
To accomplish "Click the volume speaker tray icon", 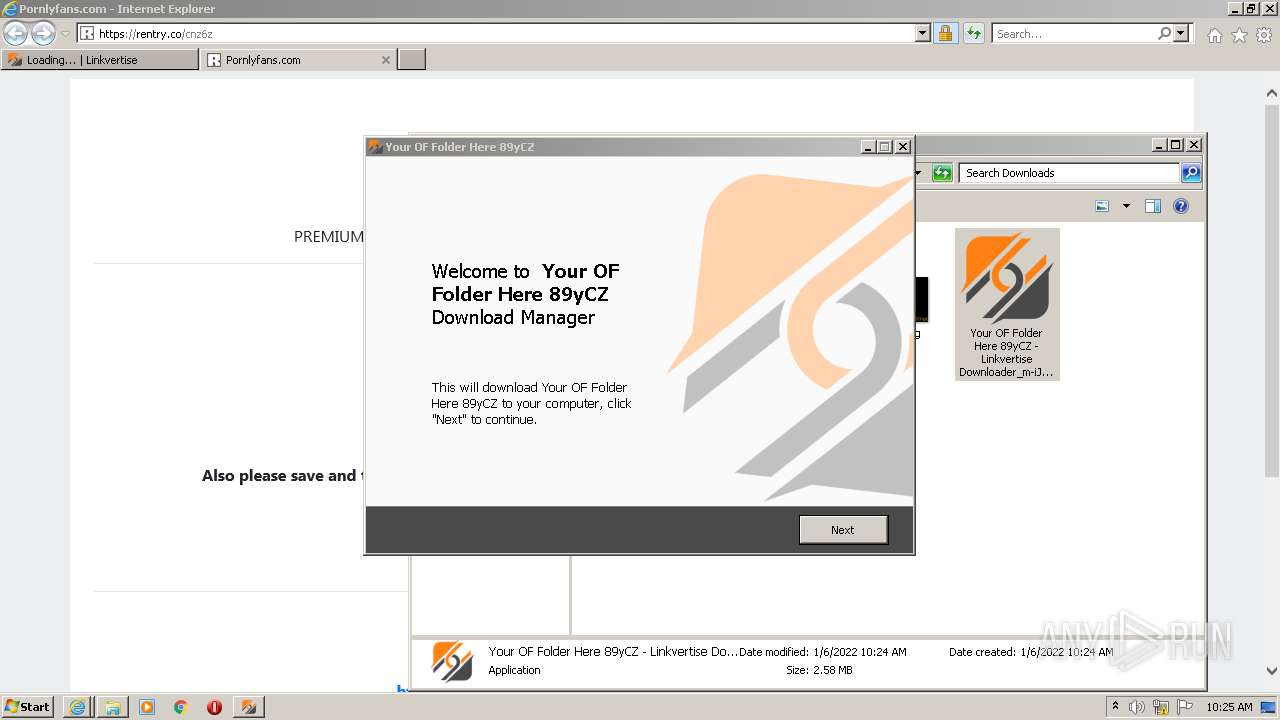I will [1137, 707].
